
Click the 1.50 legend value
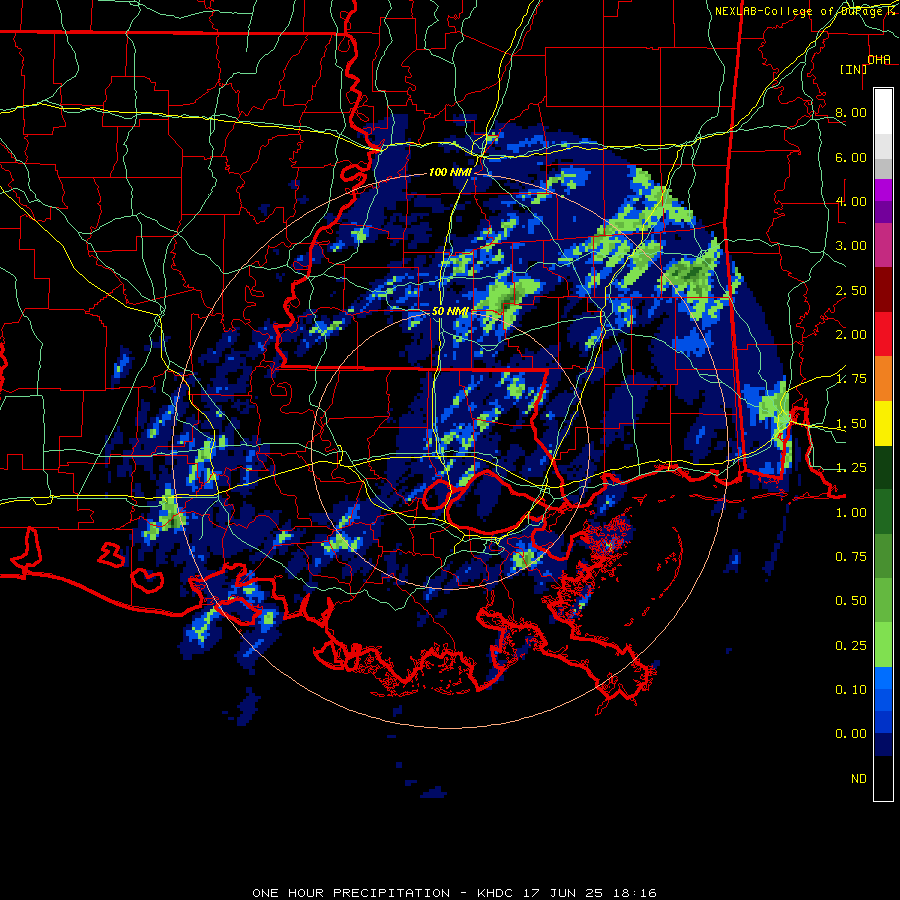click(x=851, y=424)
